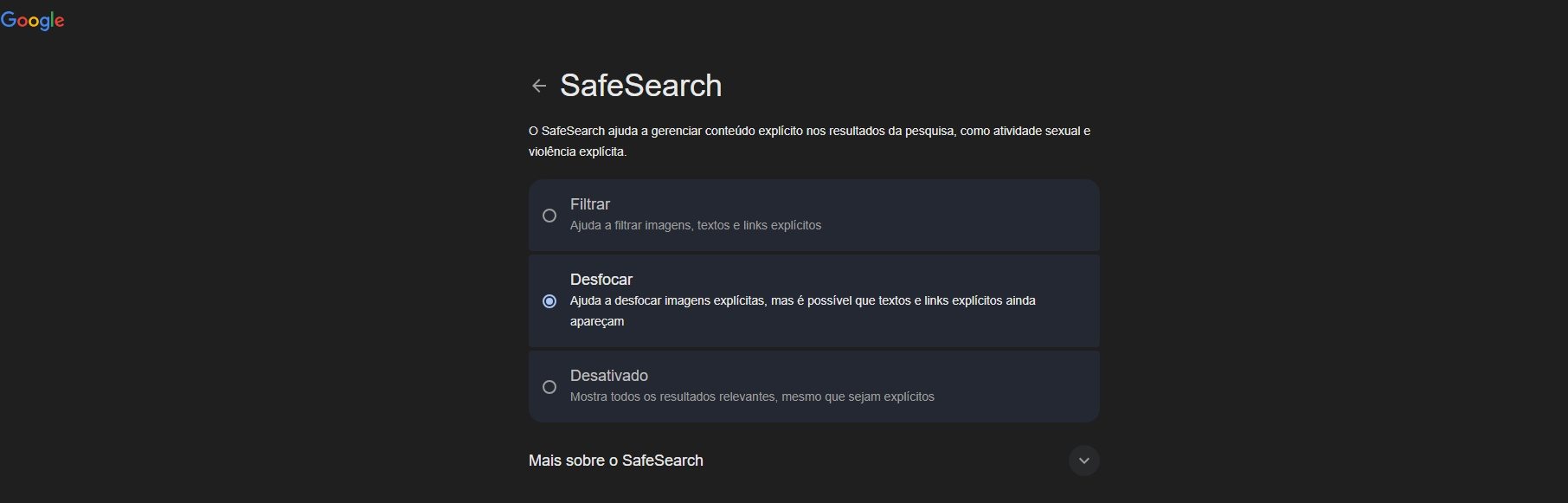Click the 'O SafeSearch ajuda a gerenciar' intro text

tap(809, 141)
